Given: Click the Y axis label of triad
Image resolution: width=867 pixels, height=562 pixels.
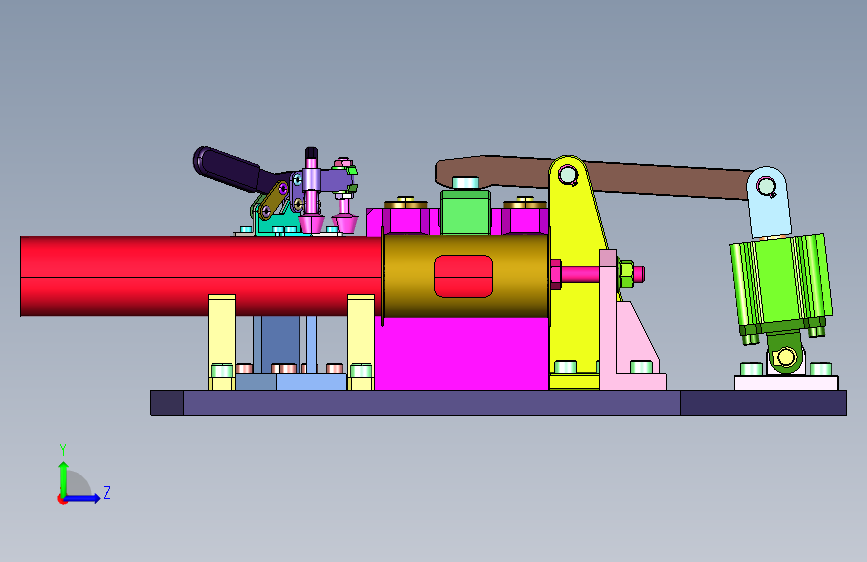Looking at the screenshot, I should (x=63, y=450).
